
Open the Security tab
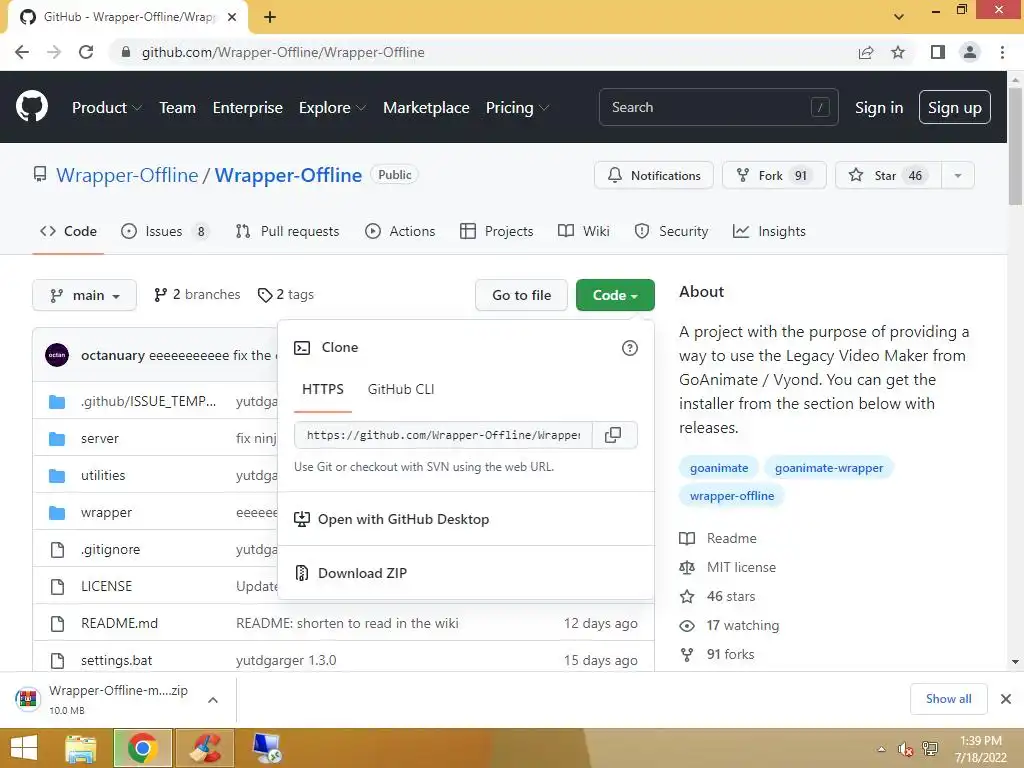[x=671, y=231]
